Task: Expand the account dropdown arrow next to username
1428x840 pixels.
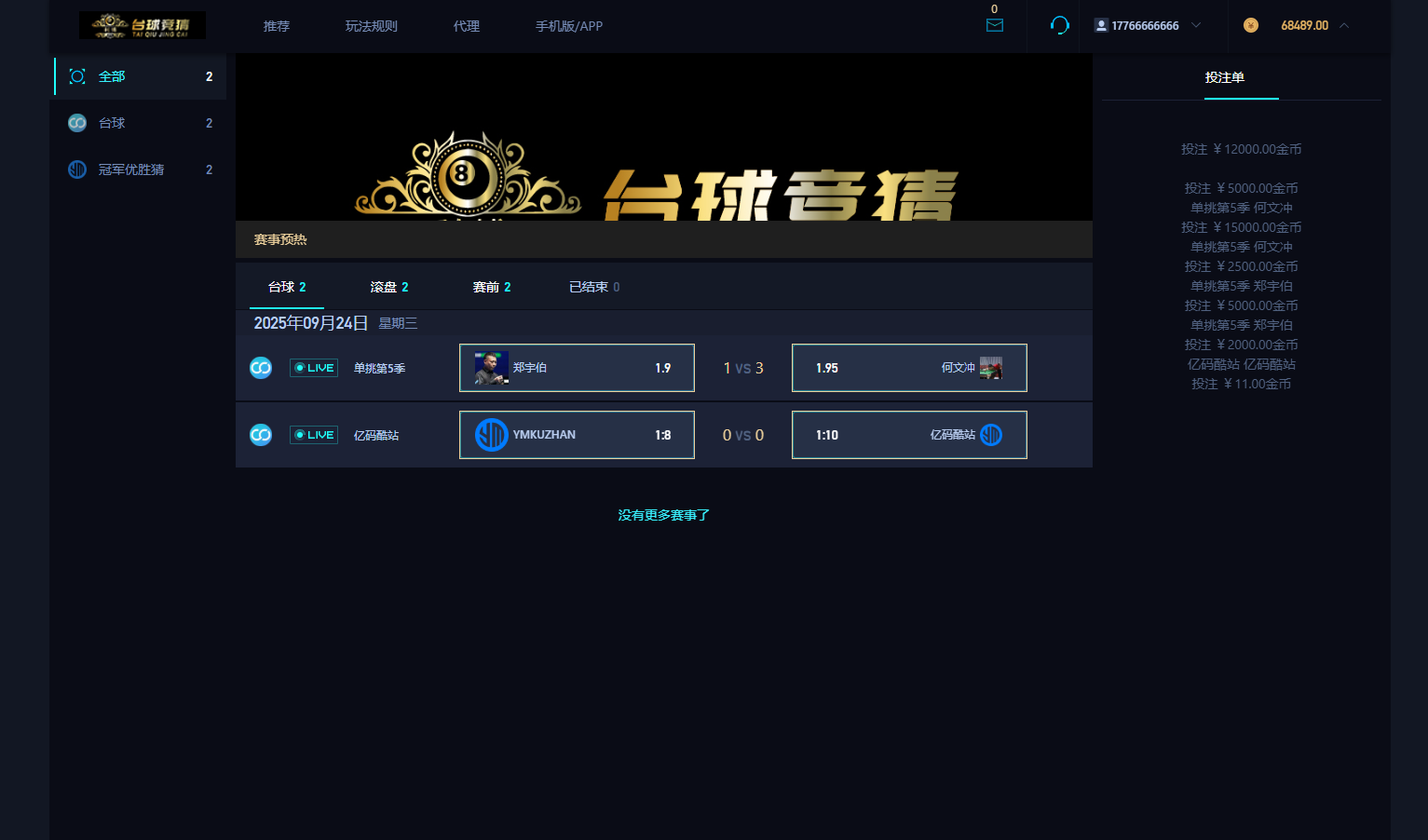Action: tap(1196, 25)
